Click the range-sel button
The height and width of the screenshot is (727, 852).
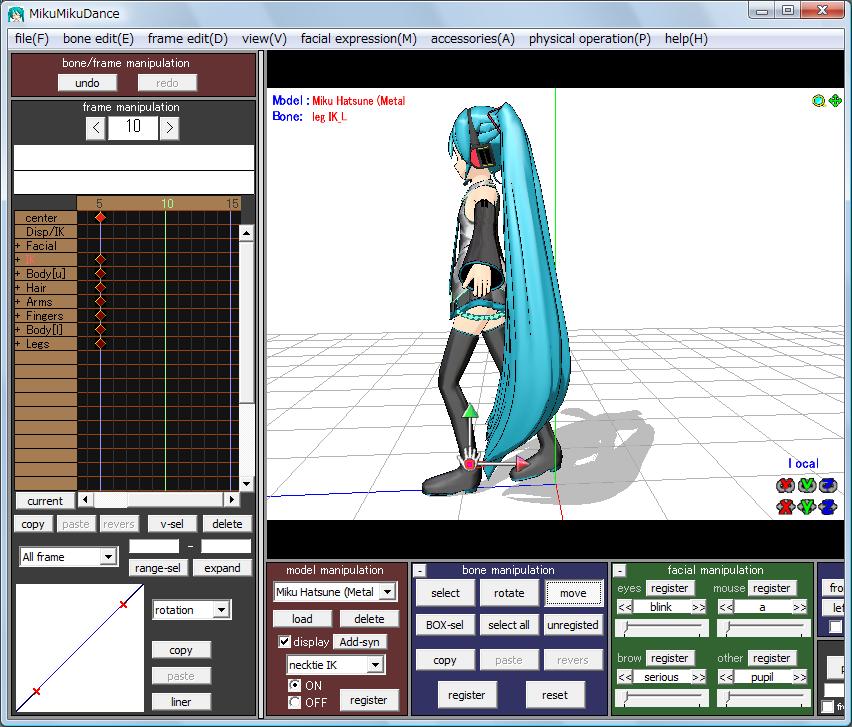coord(158,568)
